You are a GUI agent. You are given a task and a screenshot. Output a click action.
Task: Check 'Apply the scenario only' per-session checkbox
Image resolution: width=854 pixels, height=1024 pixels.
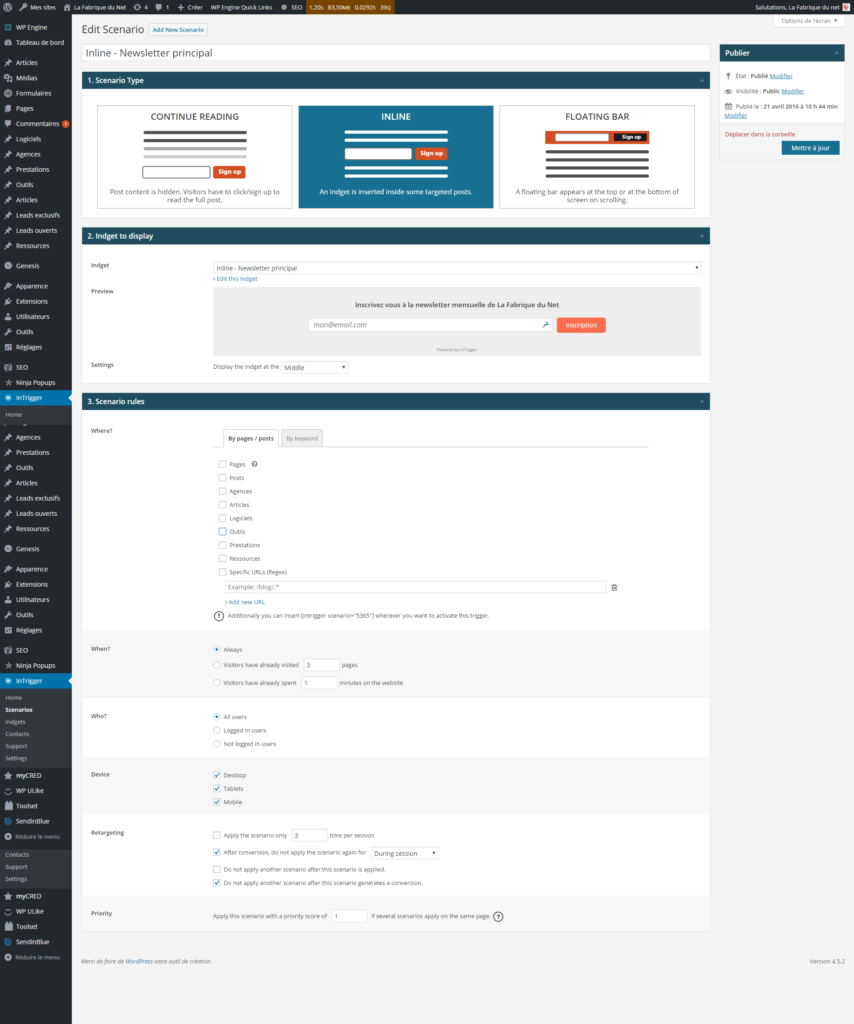pos(217,835)
